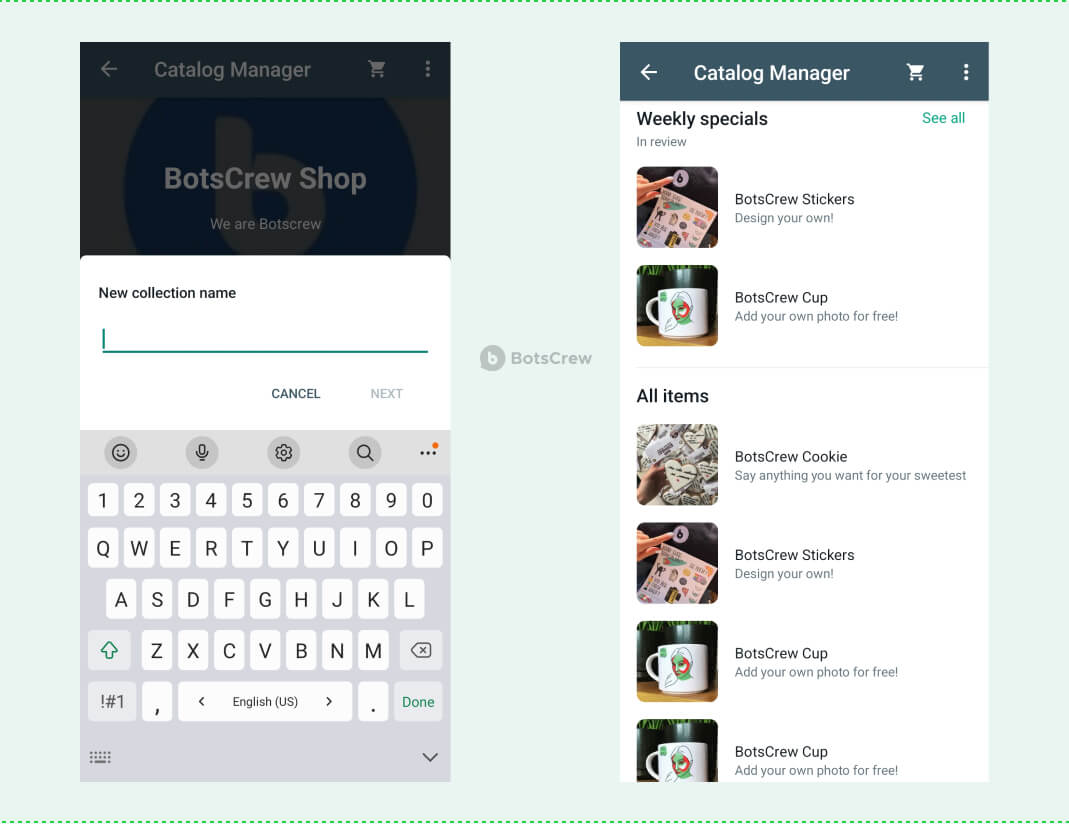Tap the number 1 key
The width and height of the screenshot is (1069, 824).
tap(103, 500)
